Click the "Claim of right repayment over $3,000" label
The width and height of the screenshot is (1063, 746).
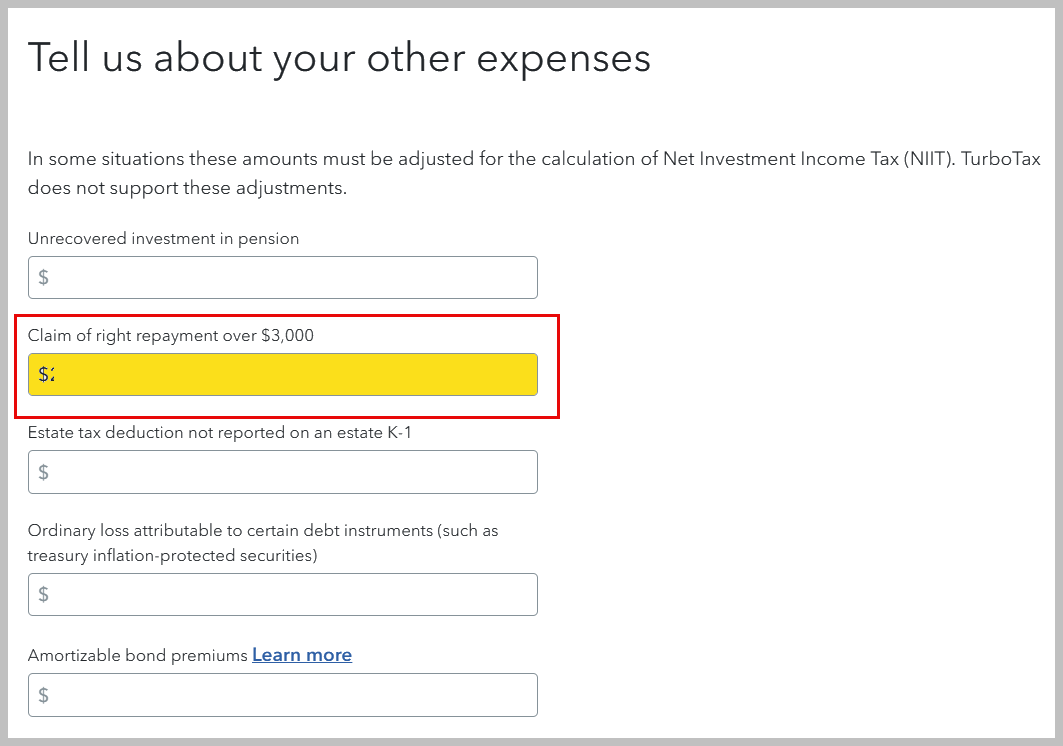(171, 335)
